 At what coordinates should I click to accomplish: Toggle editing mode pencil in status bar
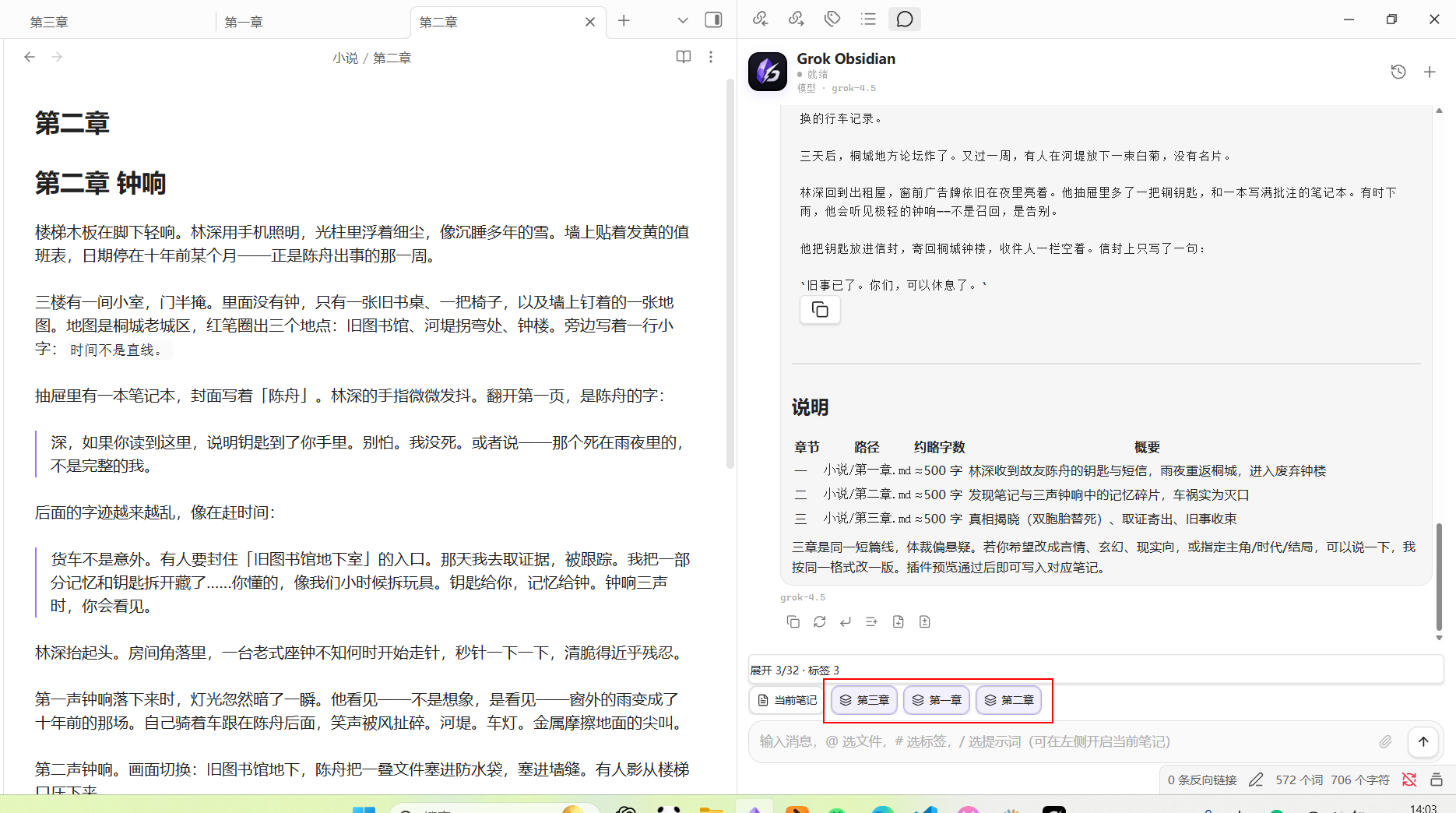click(1256, 780)
